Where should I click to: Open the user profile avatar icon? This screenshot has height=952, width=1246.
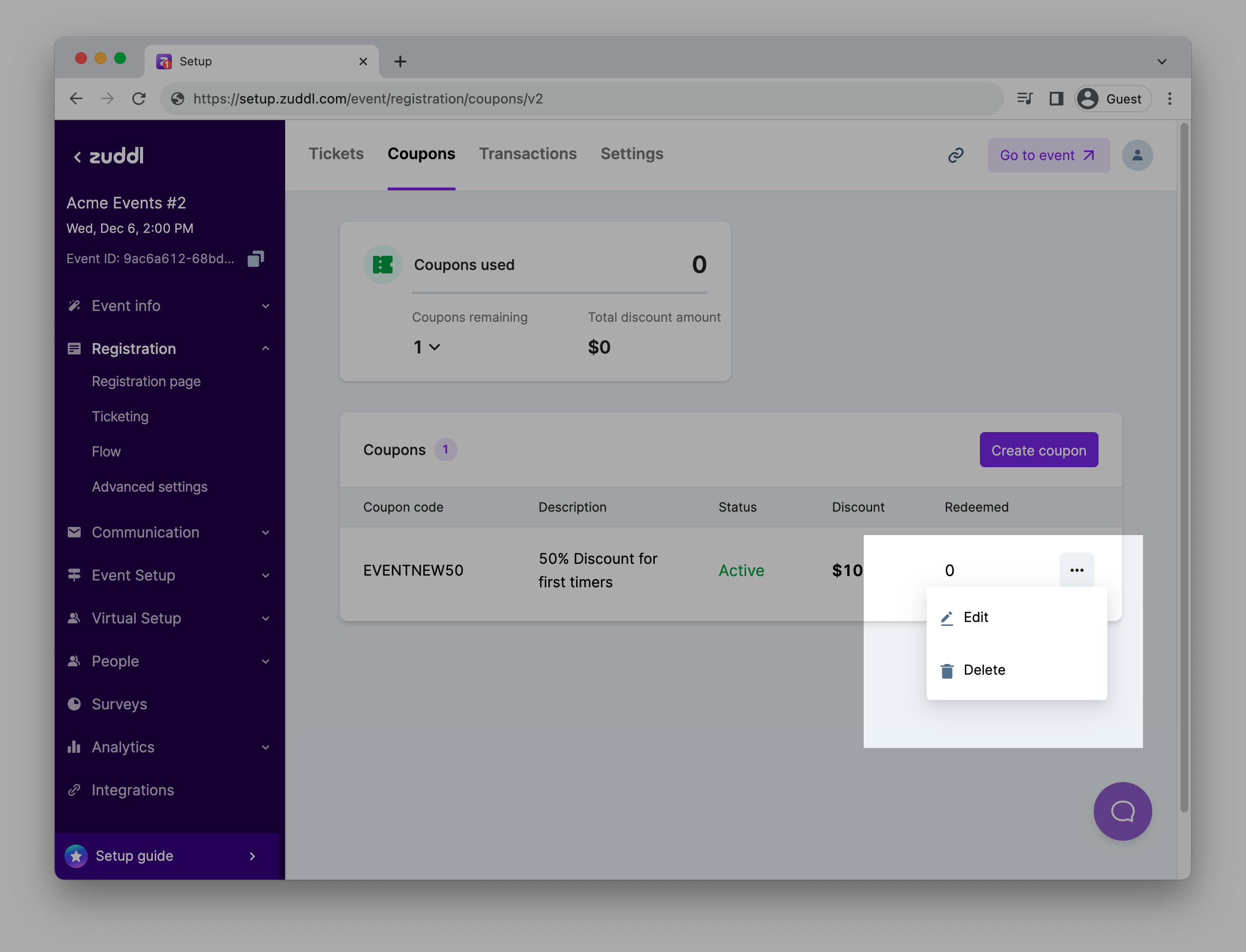tap(1137, 155)
